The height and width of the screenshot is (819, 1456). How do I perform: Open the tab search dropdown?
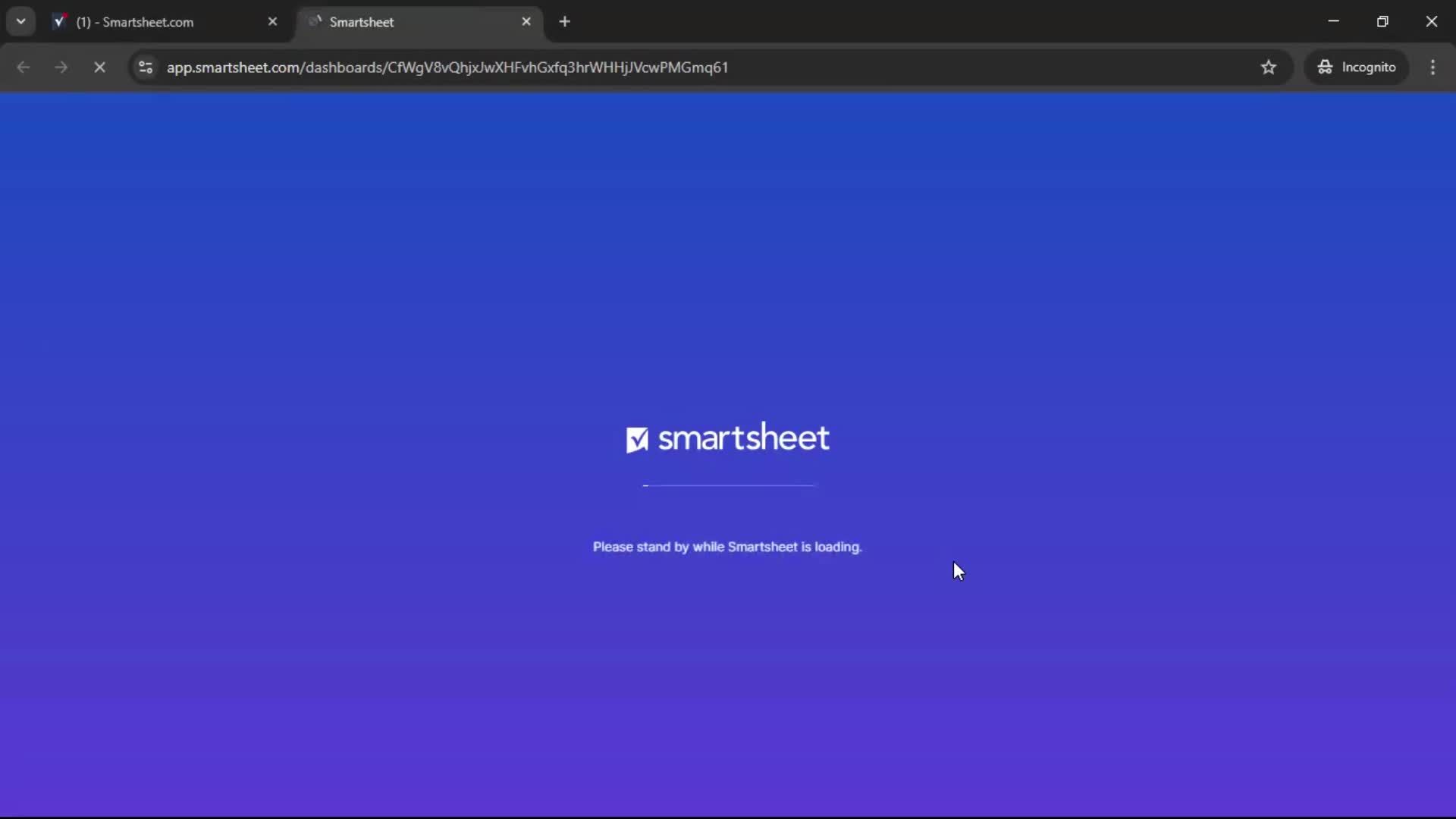[x=20, y=21]
